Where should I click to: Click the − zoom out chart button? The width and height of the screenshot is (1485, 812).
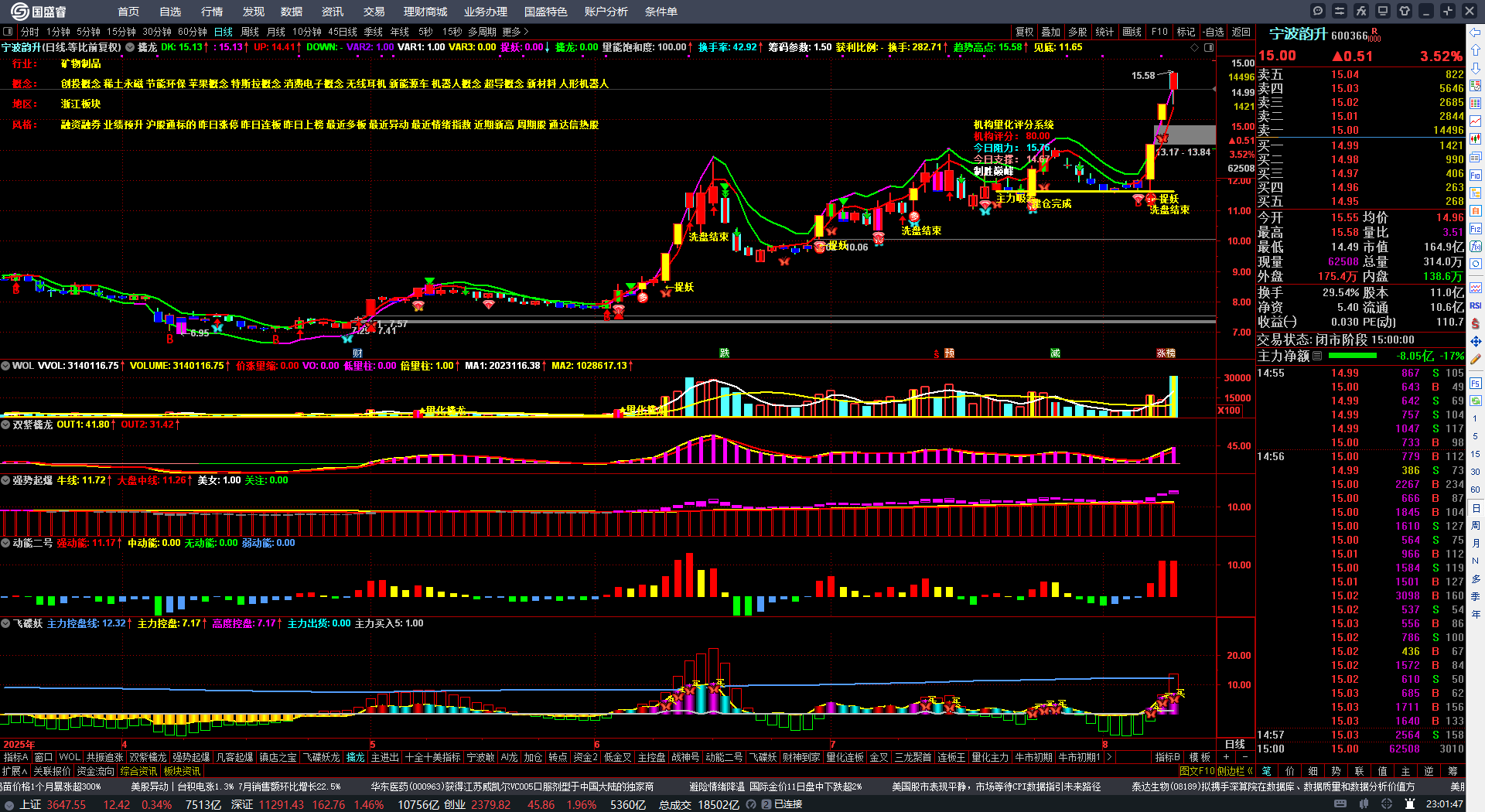(1245, 757)
